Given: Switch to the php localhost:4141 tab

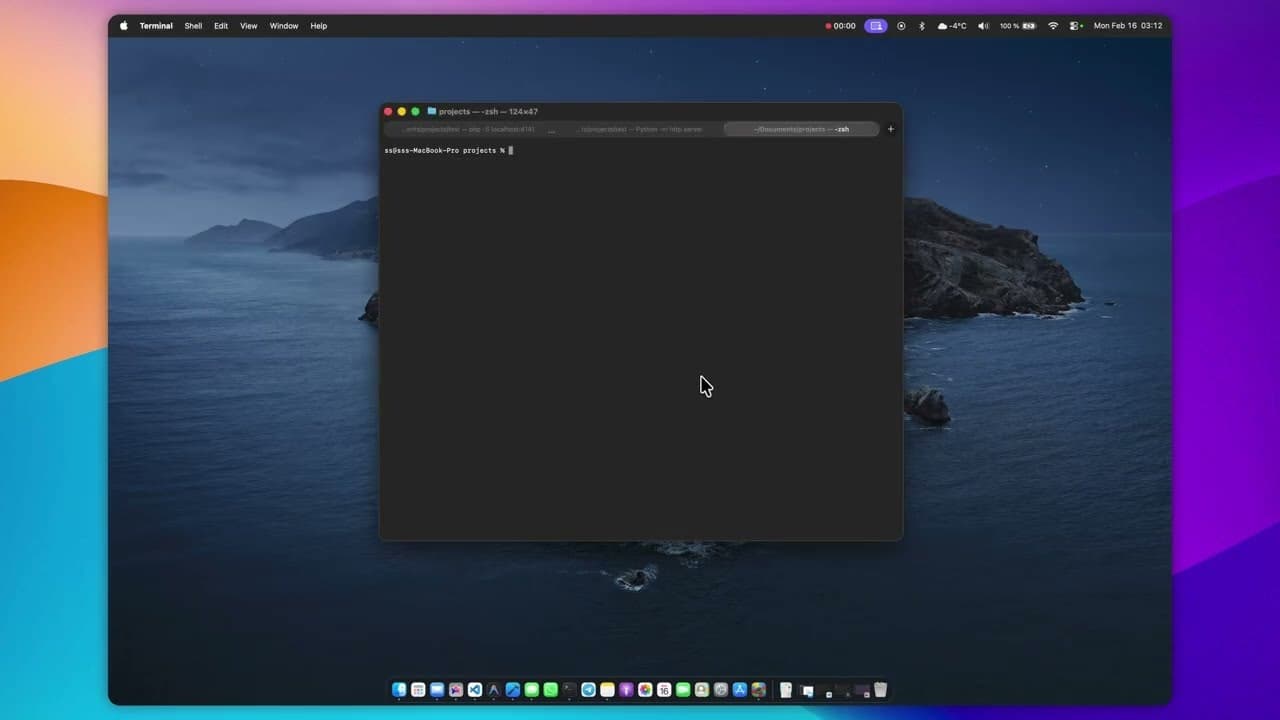Looking at the screenshot, I should point(465,129).
